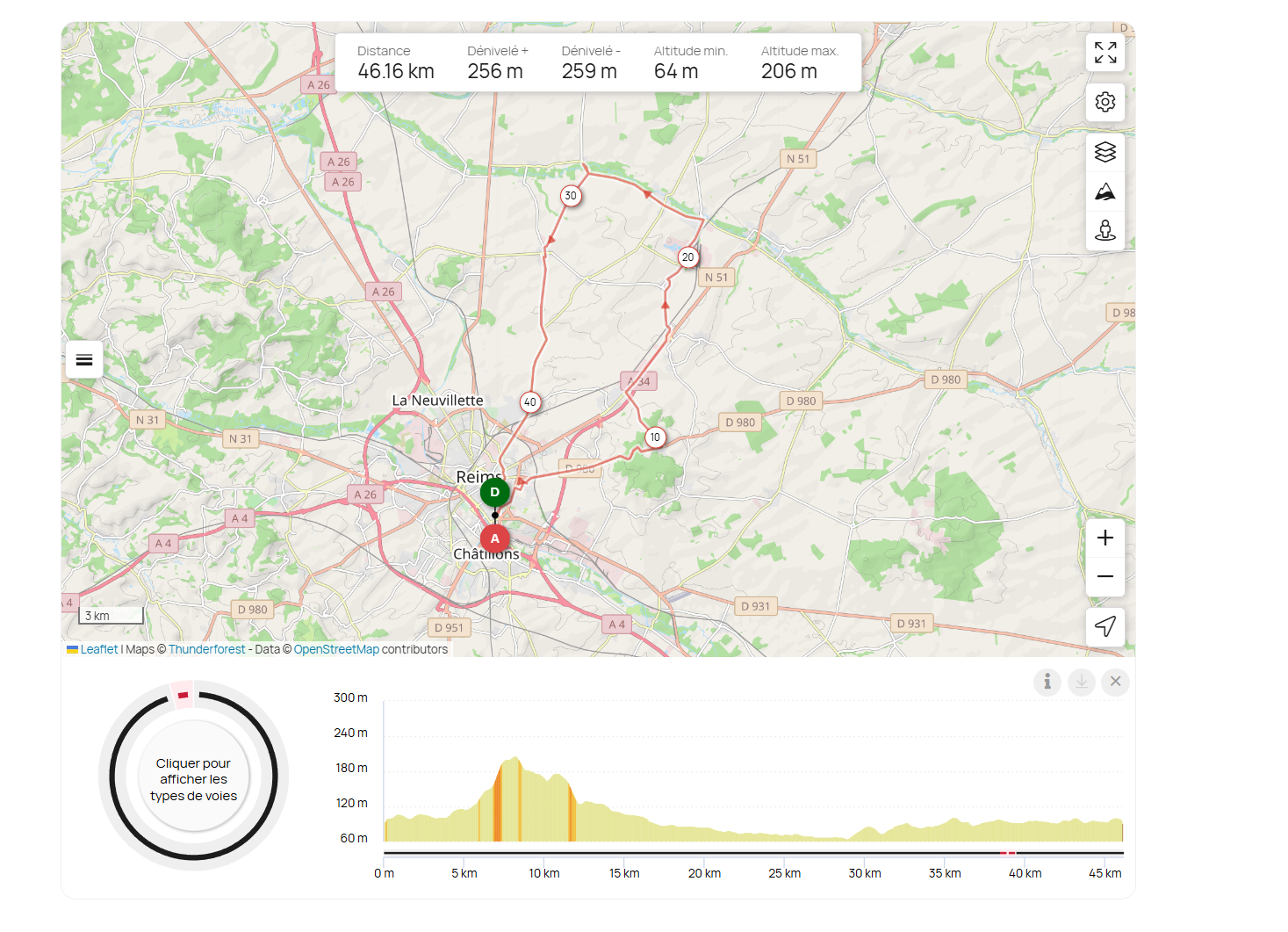Zoom in on the map
Image resolution: width=1288 pixels, height=932 pixels.
(x=1105, y=538)
